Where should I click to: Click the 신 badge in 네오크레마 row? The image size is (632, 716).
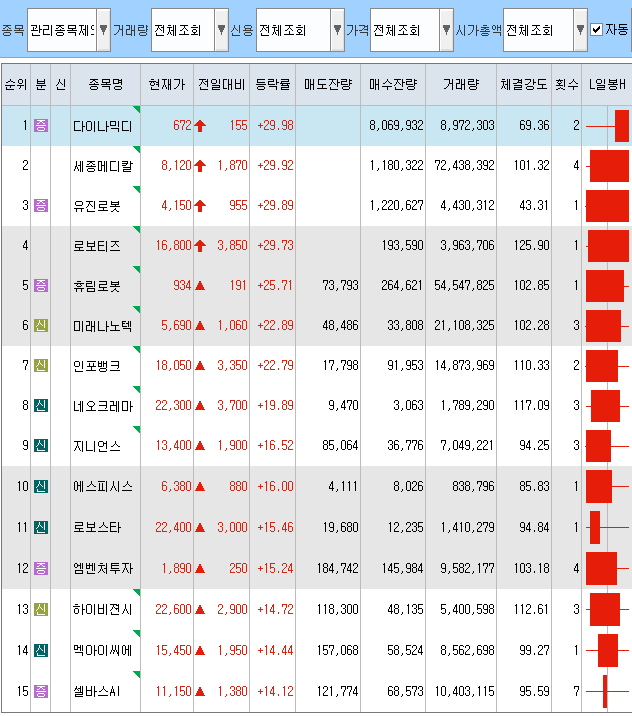coord(41,405)
